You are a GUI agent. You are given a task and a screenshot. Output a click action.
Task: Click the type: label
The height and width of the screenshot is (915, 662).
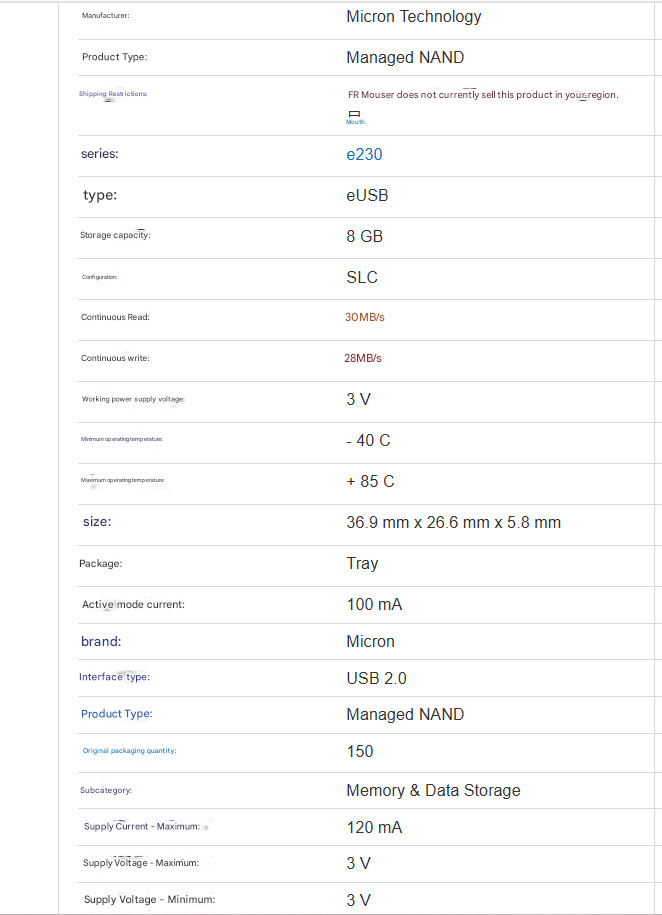(100, 195)
